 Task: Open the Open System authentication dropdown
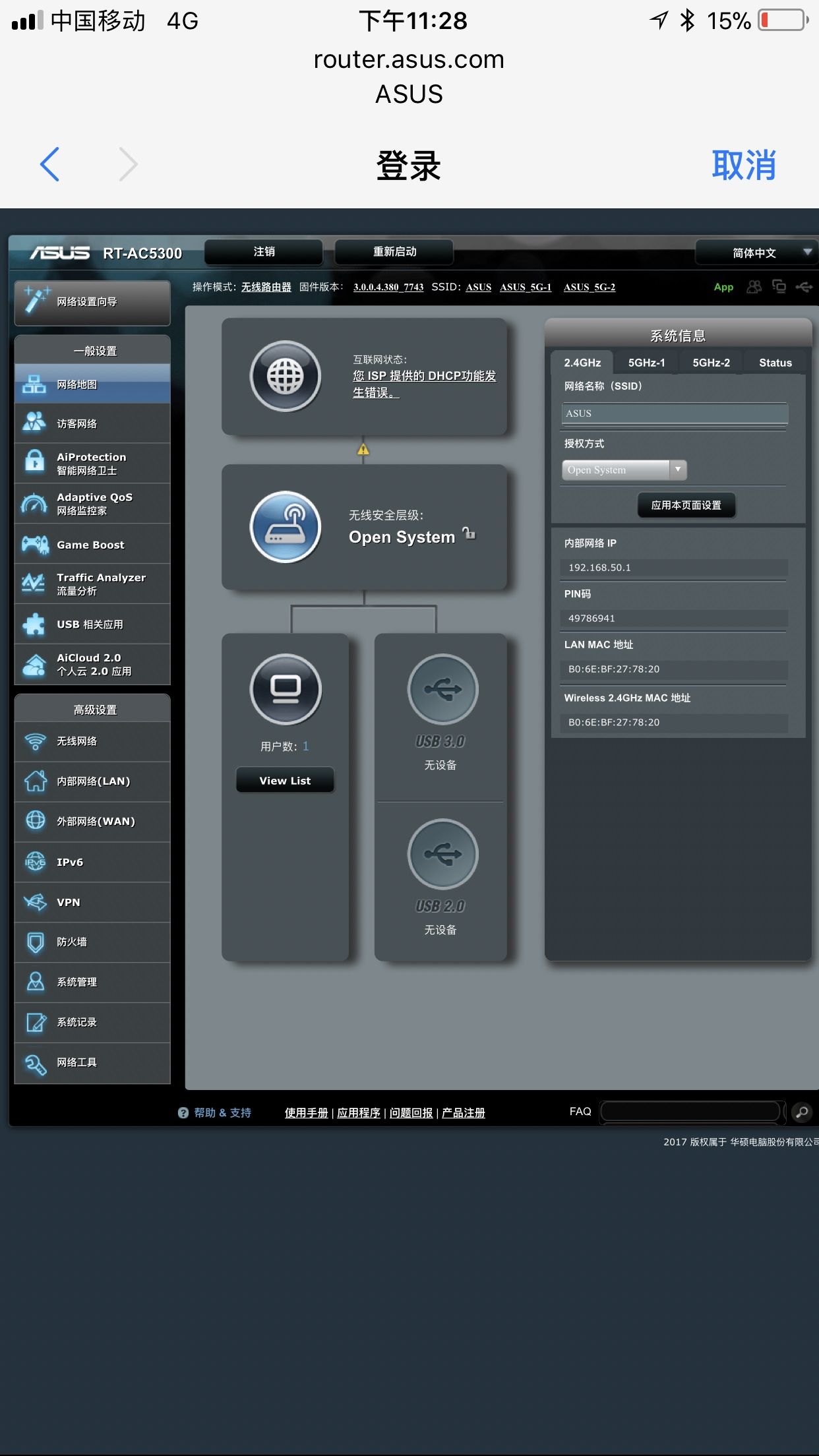point(624,470)
